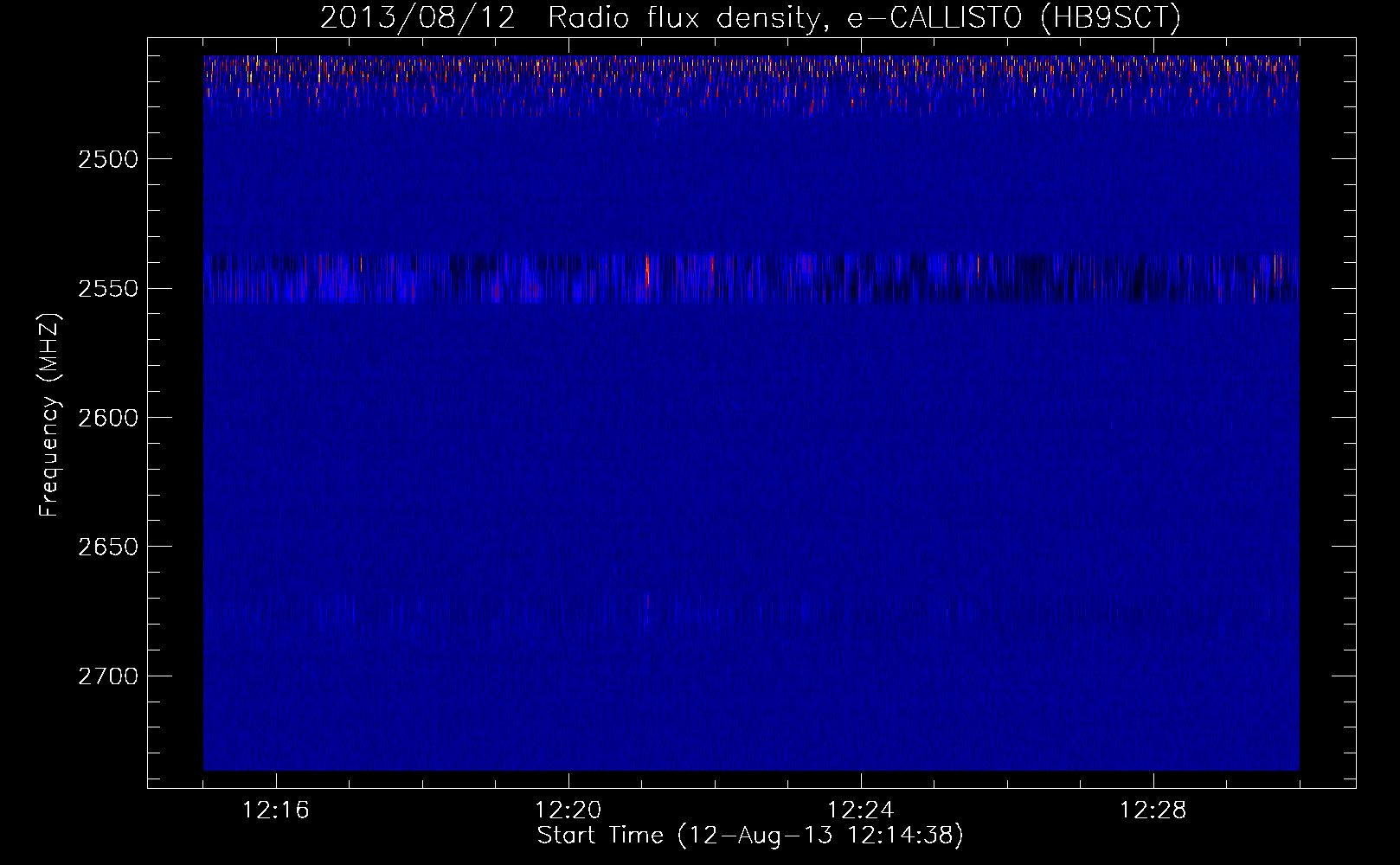The height and width of the screenshot is (865, 1400).
Task: Click the dark interference band near 2550 MHz
Action: point(751,278)
